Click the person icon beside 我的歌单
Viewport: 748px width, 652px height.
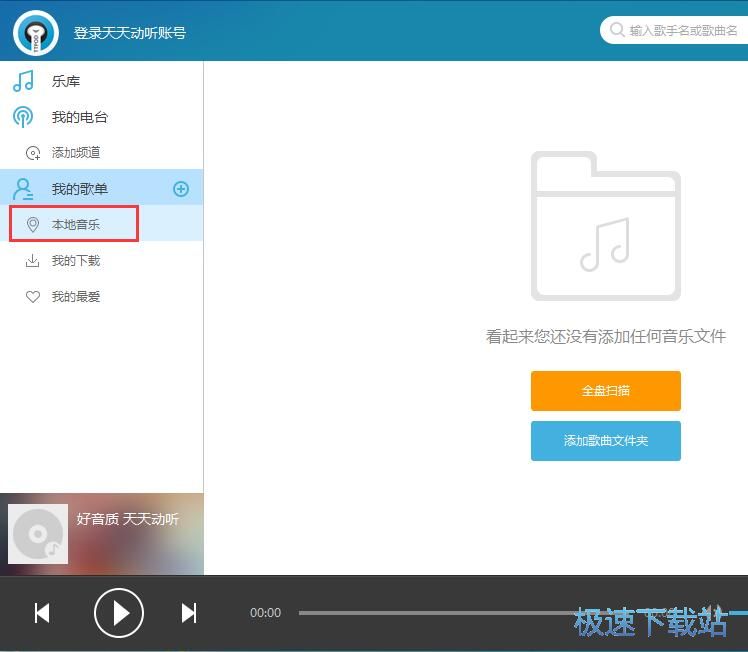click(23, 189)
